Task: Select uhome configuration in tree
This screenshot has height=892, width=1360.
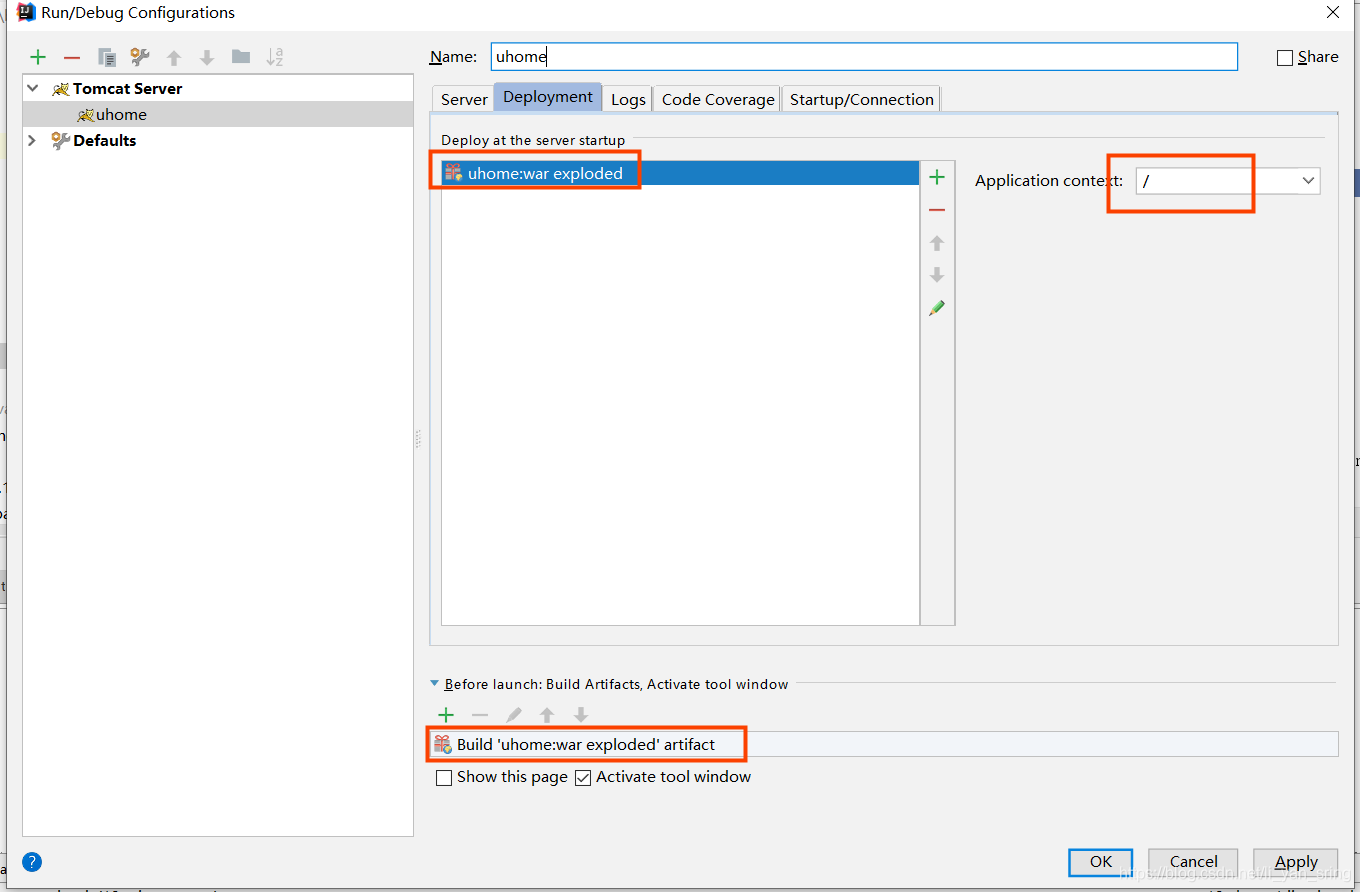Action: pyautogui.click(x=218, y=114)
